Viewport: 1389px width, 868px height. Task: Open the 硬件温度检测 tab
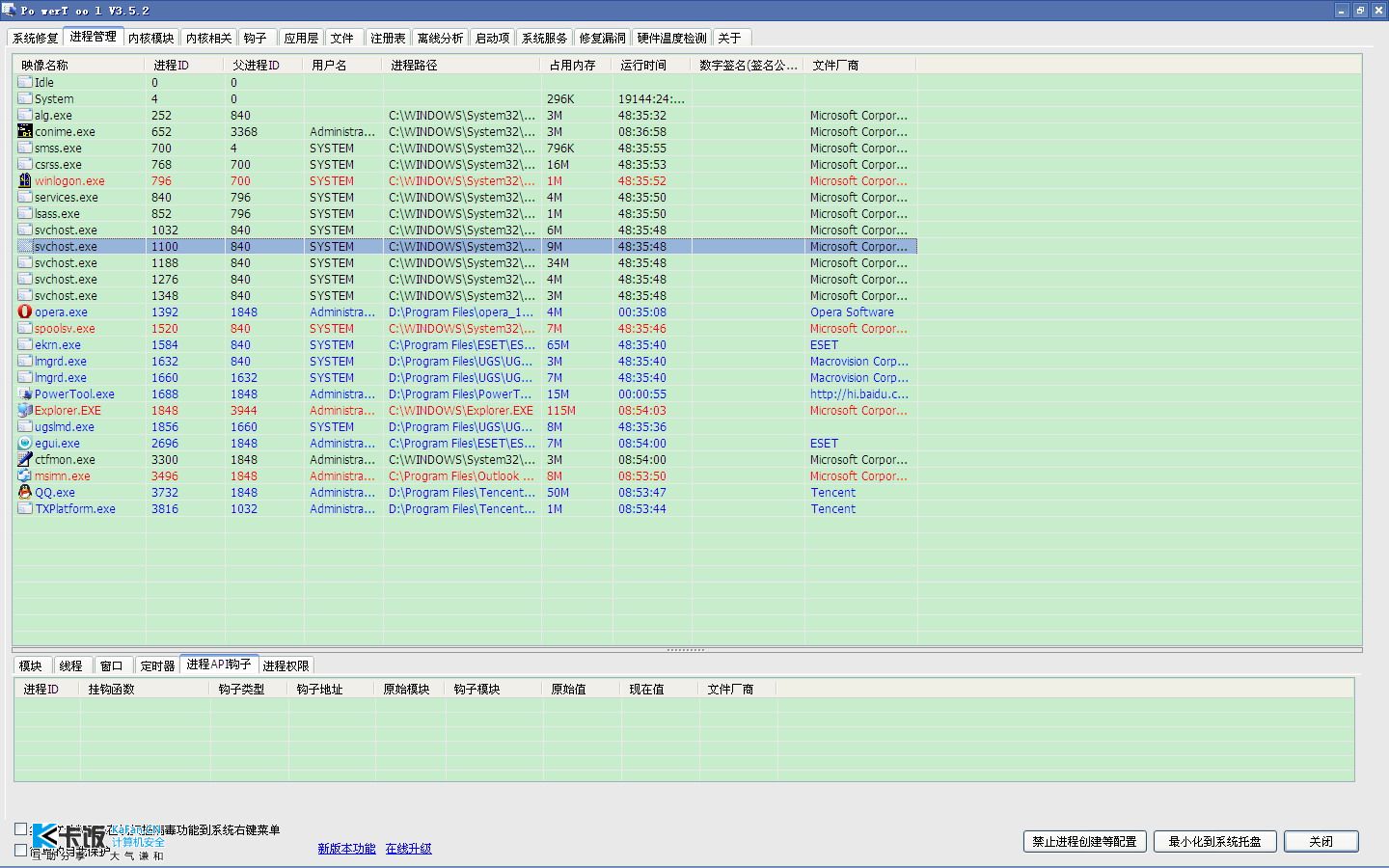(x=672, y=38)
